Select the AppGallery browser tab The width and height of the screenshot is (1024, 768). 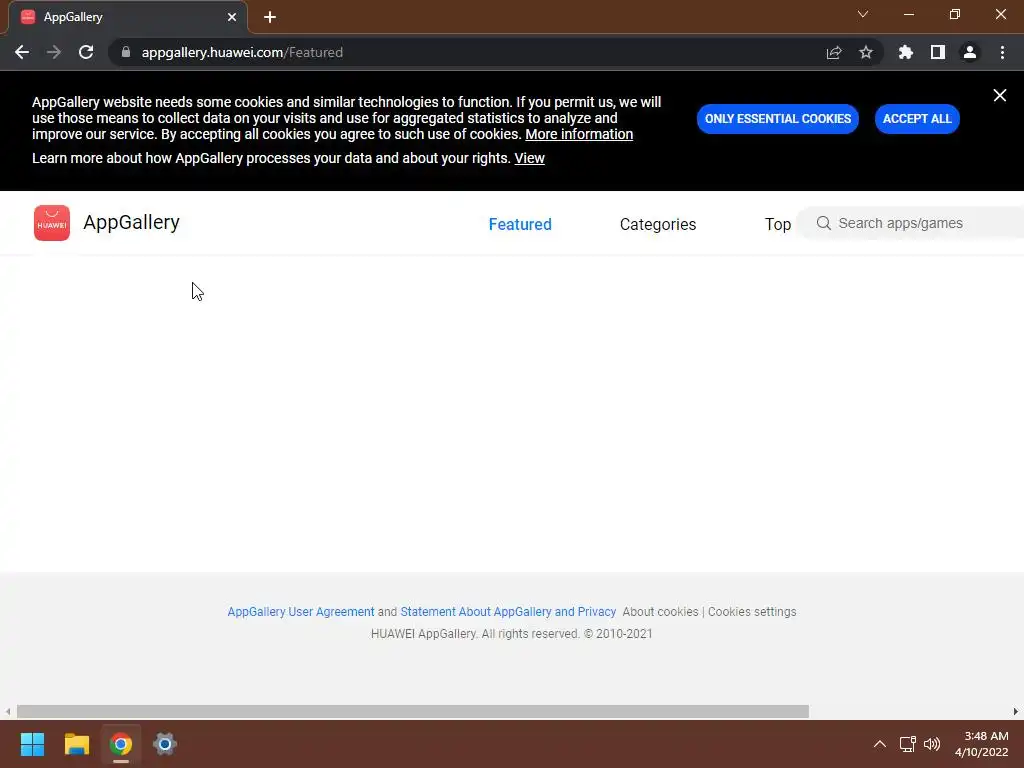coord(127,17)
